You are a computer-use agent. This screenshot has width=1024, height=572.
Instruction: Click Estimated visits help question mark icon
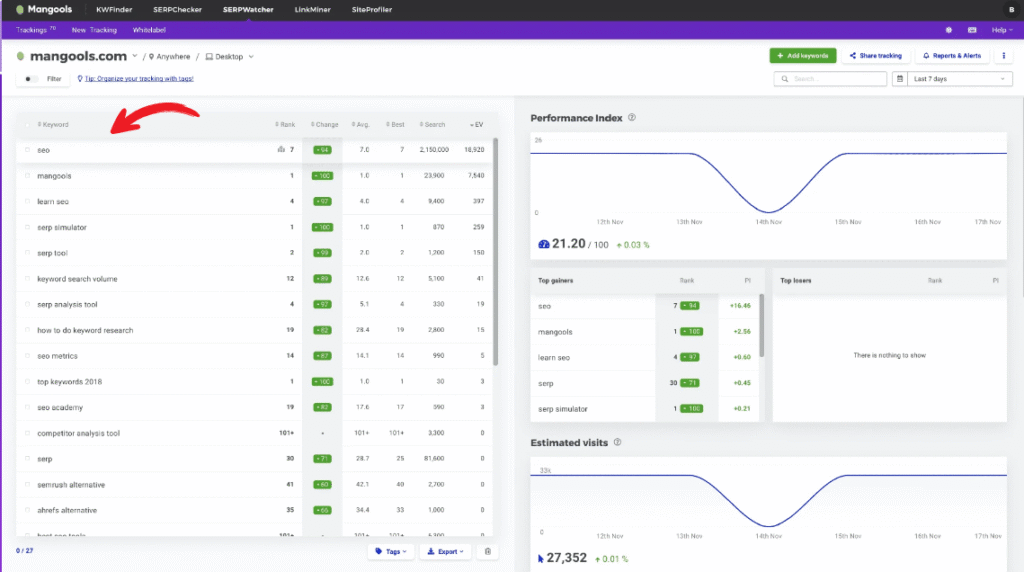click(617, 442)
